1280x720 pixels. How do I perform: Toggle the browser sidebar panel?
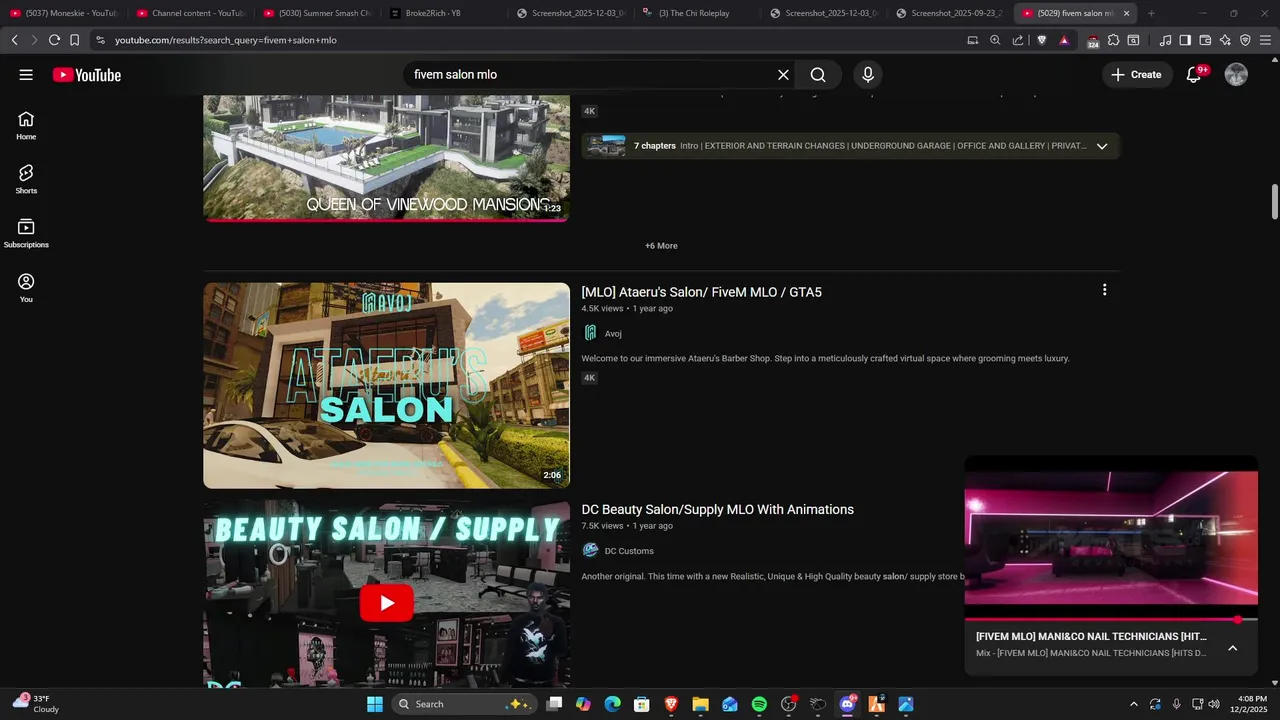[1185, 40]
